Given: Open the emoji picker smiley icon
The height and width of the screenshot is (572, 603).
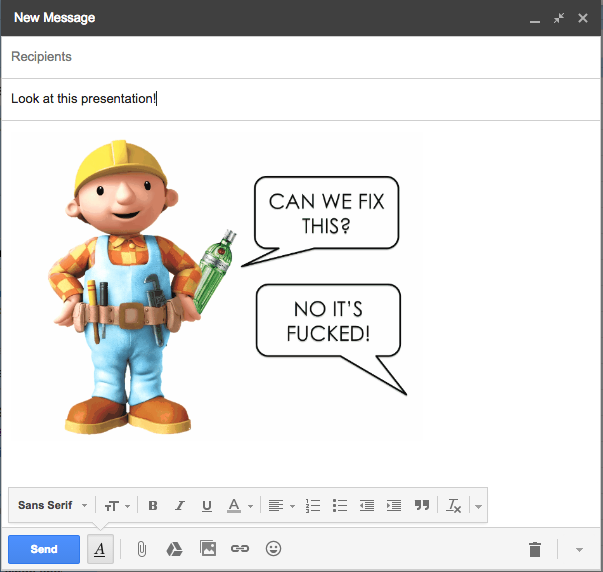Looking at the screenshot, I should 273,549.
